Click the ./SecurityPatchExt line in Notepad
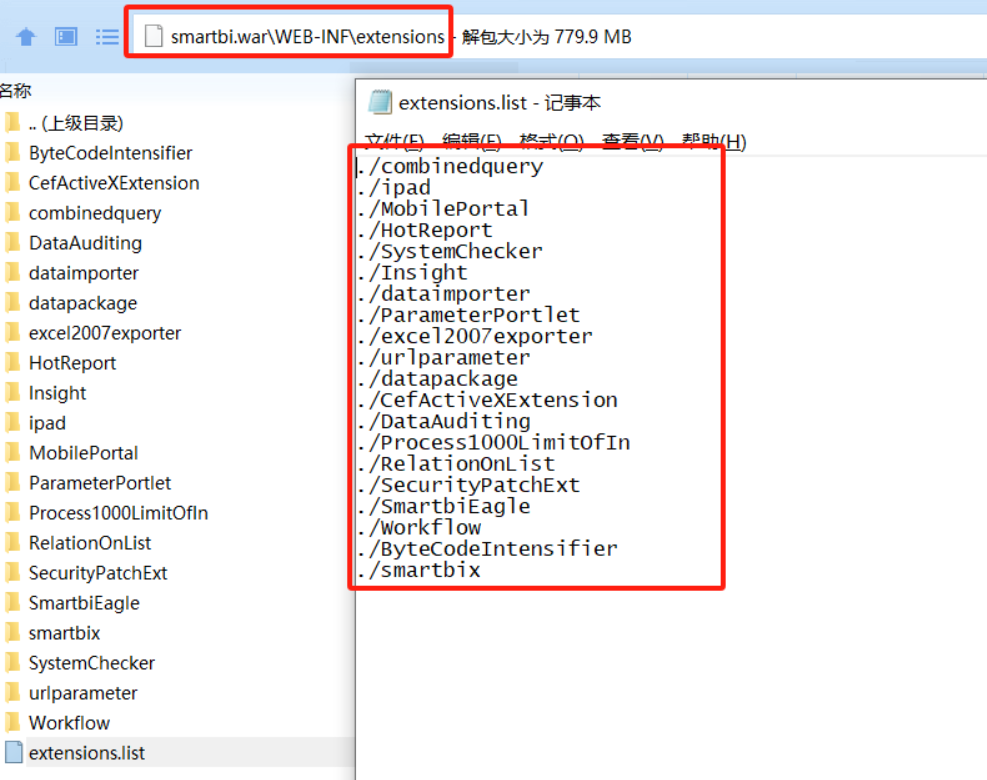987x780 pixels. pyautogui.click(x=468, y=485)
